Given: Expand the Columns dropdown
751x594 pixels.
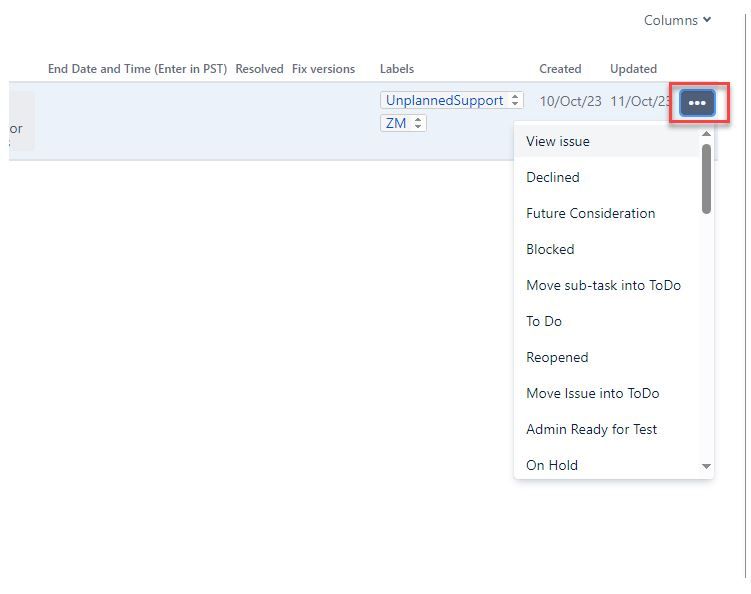Looking at the screenshot, I should [677, 20].
